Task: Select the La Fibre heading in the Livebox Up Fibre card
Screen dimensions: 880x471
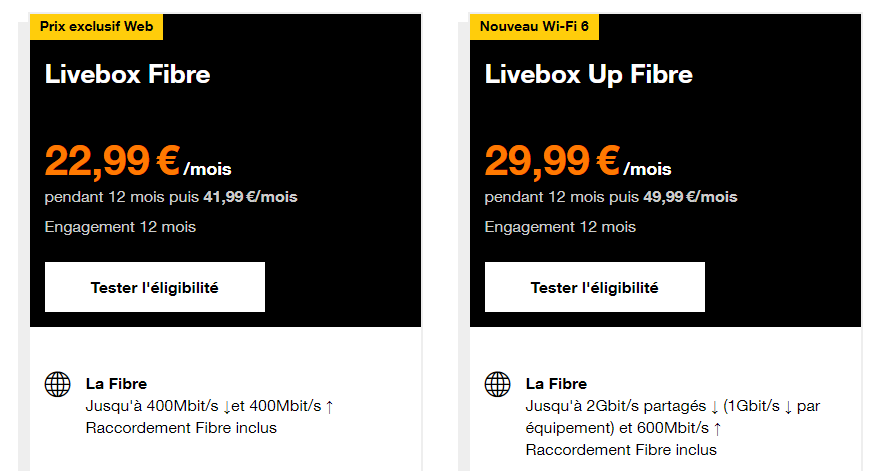Action: (556, 383)
